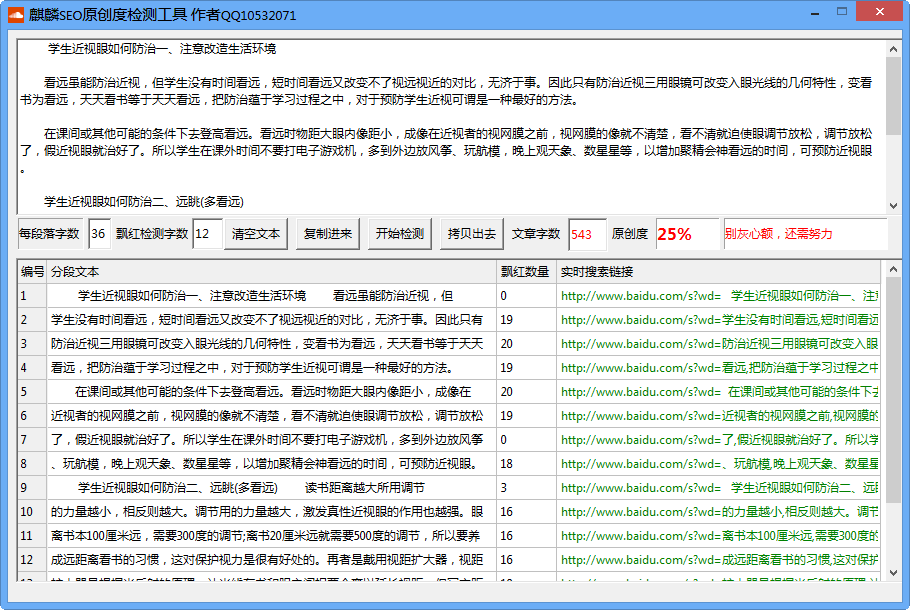Click the 编号 column header

coord(32,272)
